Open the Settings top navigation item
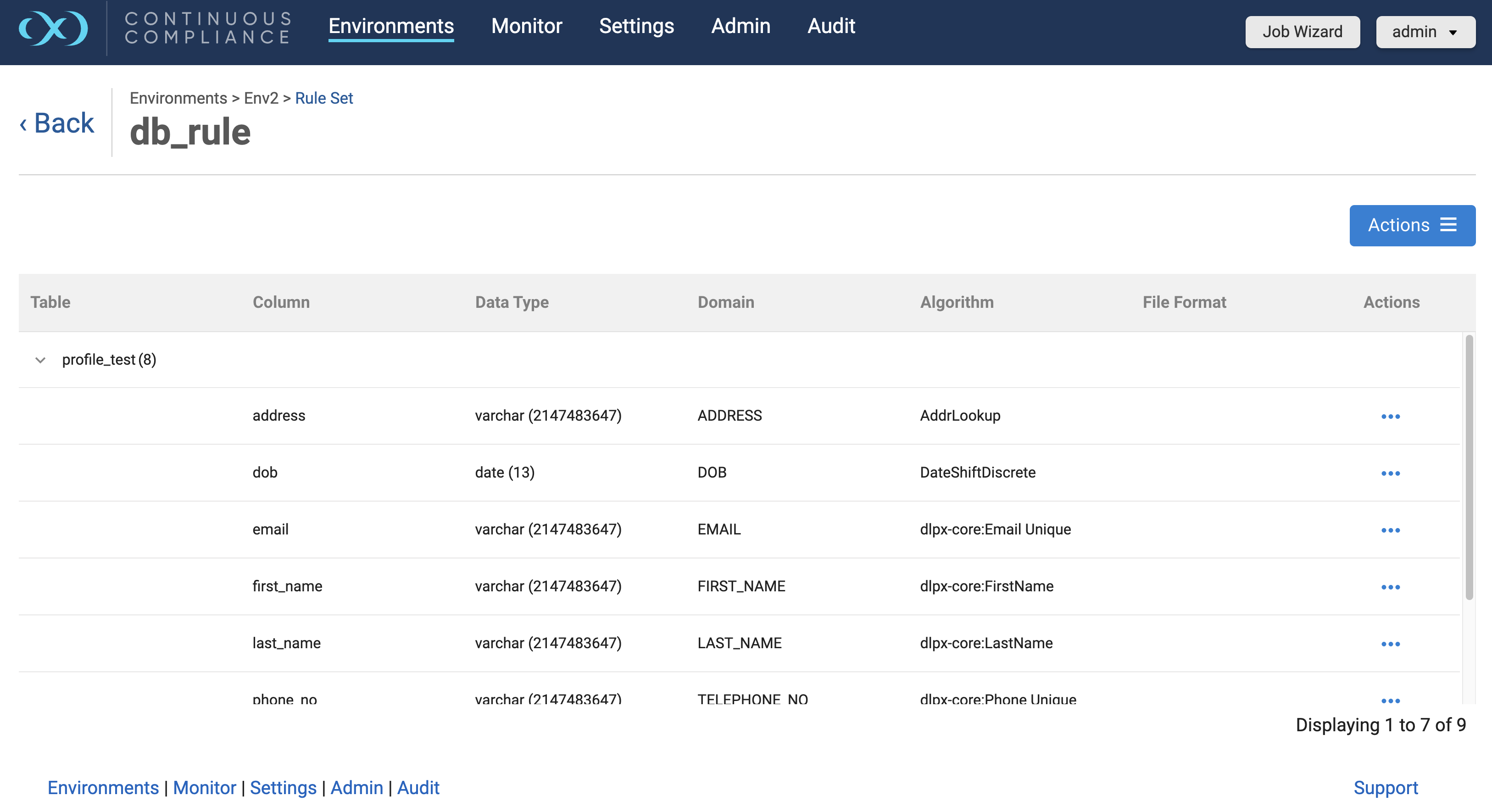This screenshot has width=1492, height=812. pos(636,26)
